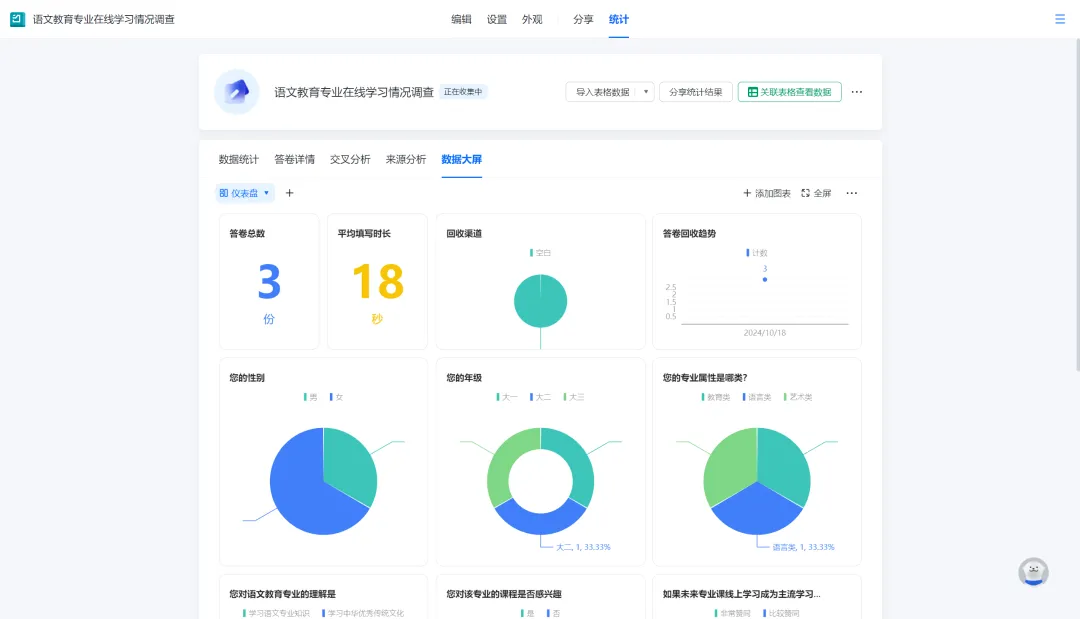The width and height of the screenshot is (1080, 619).
Task: Click the fullscreen icon next to 全屏
Action: pyautogui.click(x=805, y=193)
